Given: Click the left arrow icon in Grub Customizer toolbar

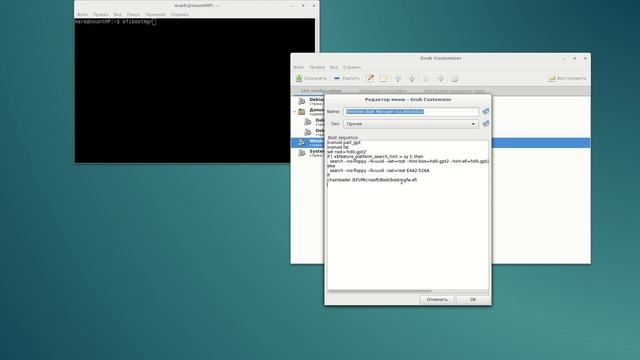Looking at the screenshot, I should coord(426,78).
